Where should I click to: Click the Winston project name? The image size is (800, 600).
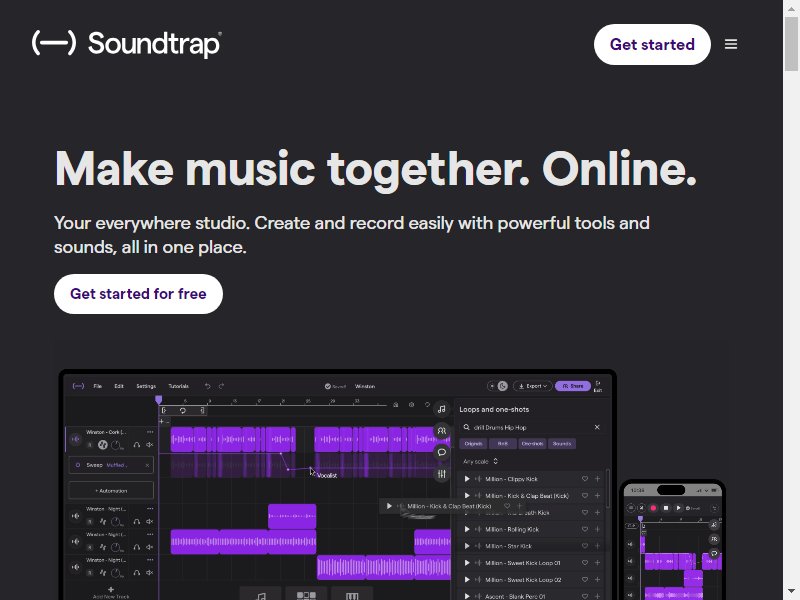click(365, 386)
